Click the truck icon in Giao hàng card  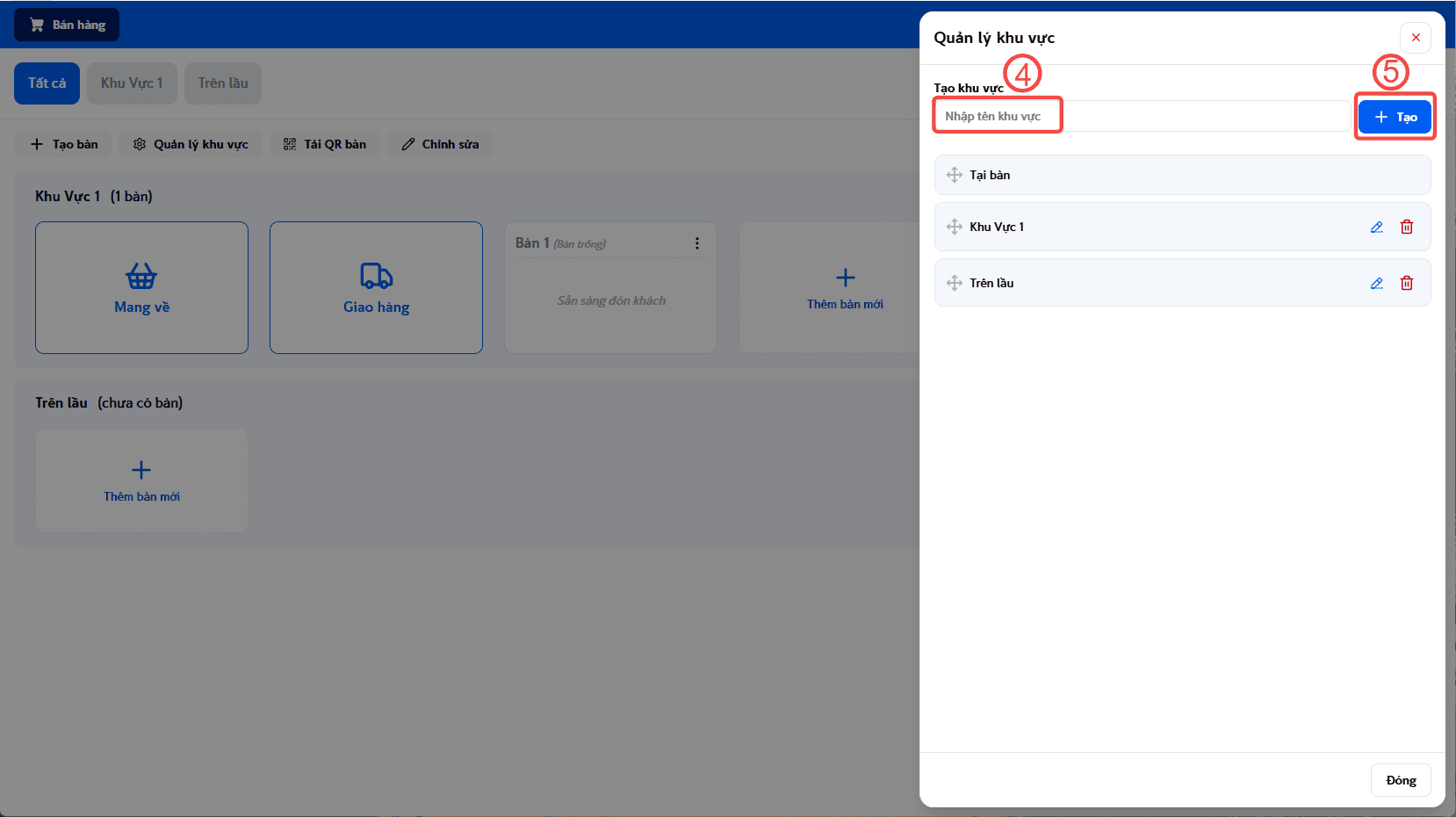pos(377,276)
